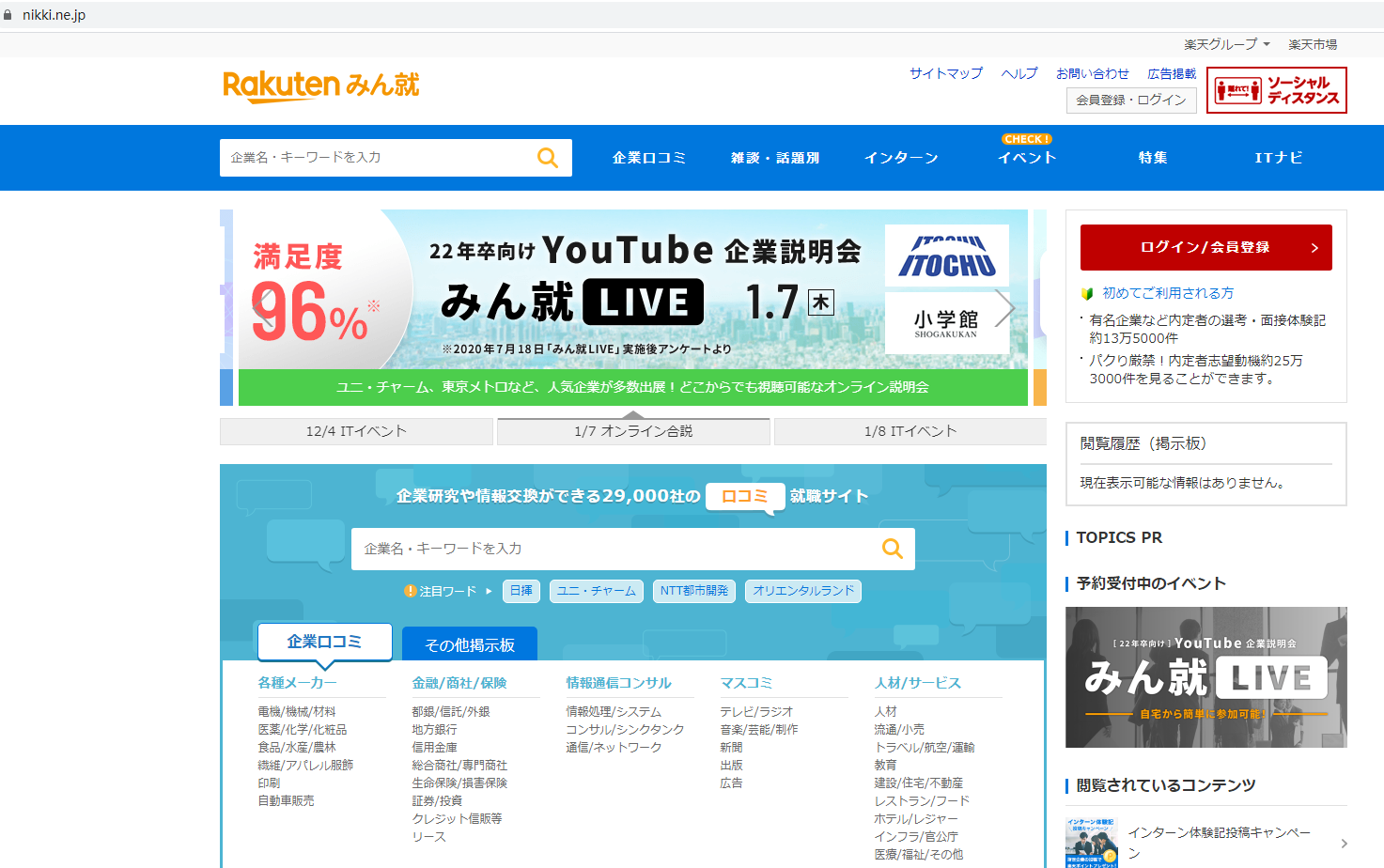Open the 広告掲載 link

[1172, 73]
